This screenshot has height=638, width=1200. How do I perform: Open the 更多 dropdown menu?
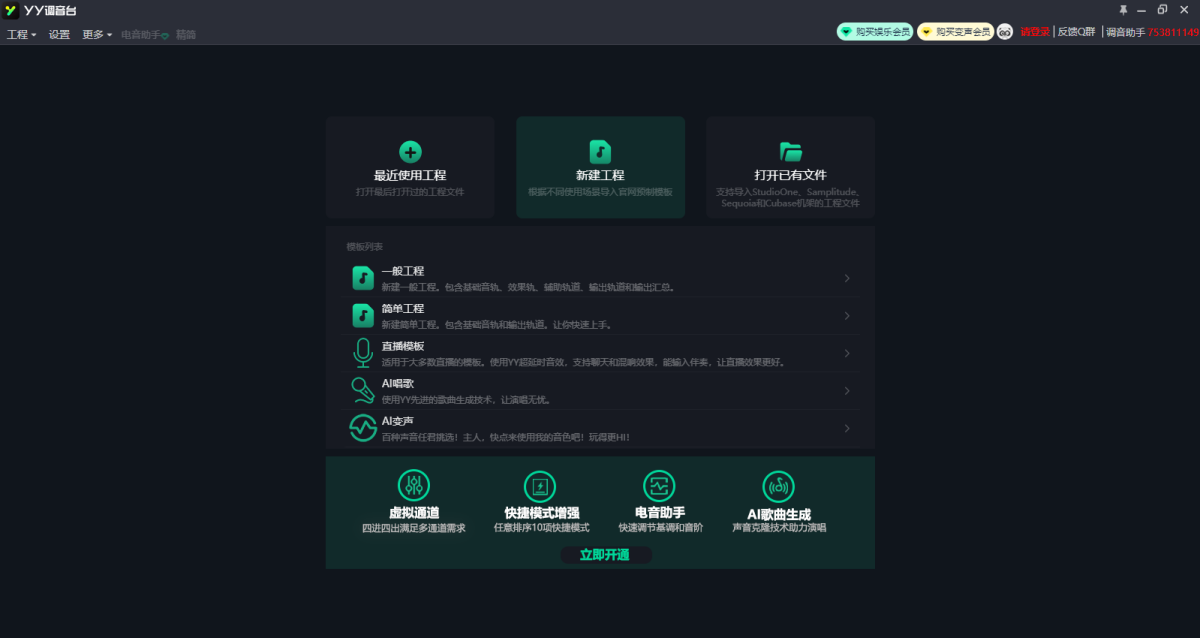96,34
